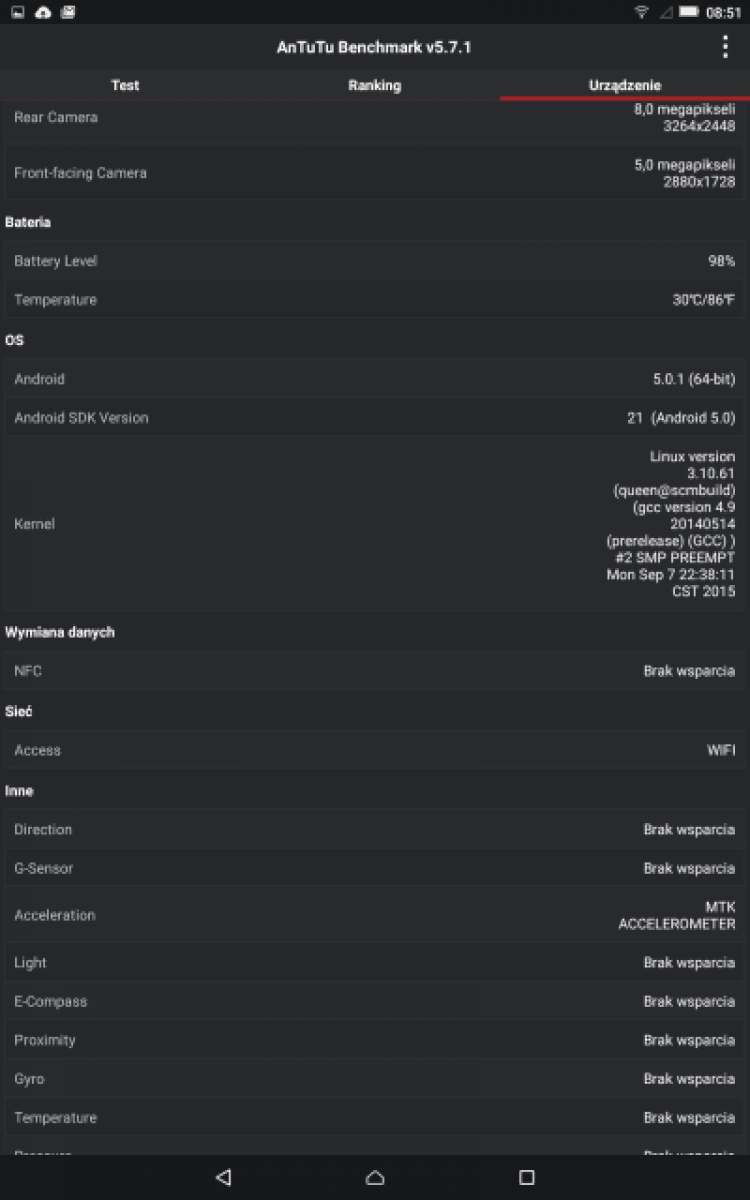Viewport: 750px width, 1200px height.
Task: Tap the clock showing 08:51
Action: pyautogui.click(x=723, y=12)
